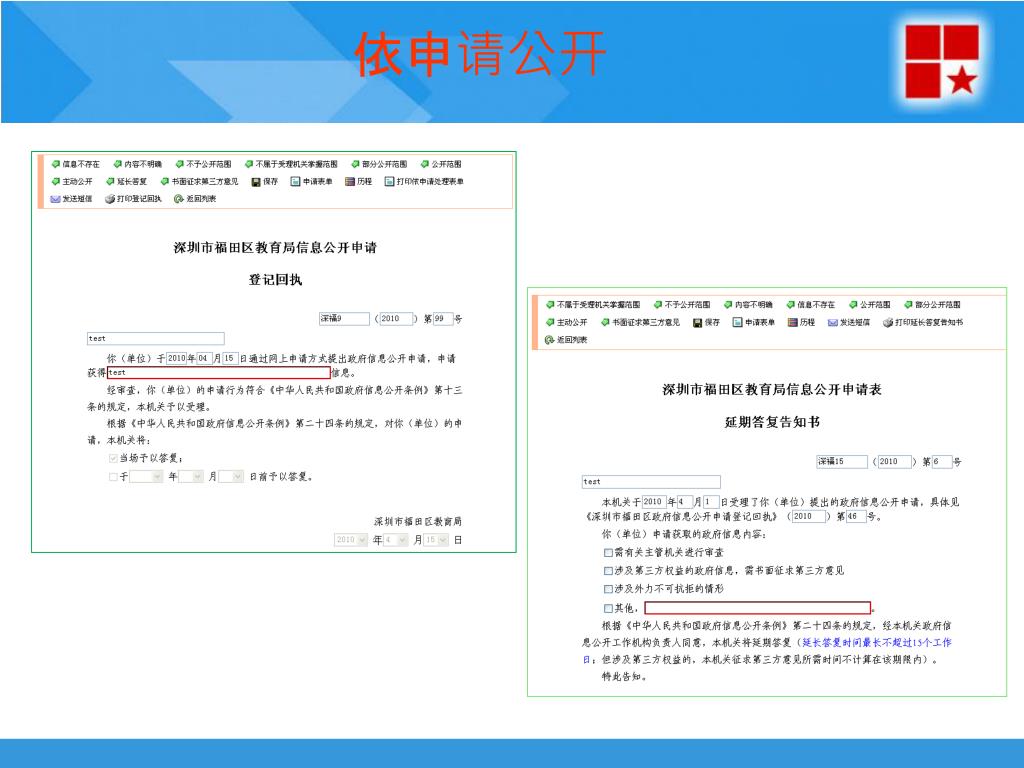The width and height of the screenshot is (1024, 768).
Task: Click the red-bordered 其他 reason field
Action: 758,608
